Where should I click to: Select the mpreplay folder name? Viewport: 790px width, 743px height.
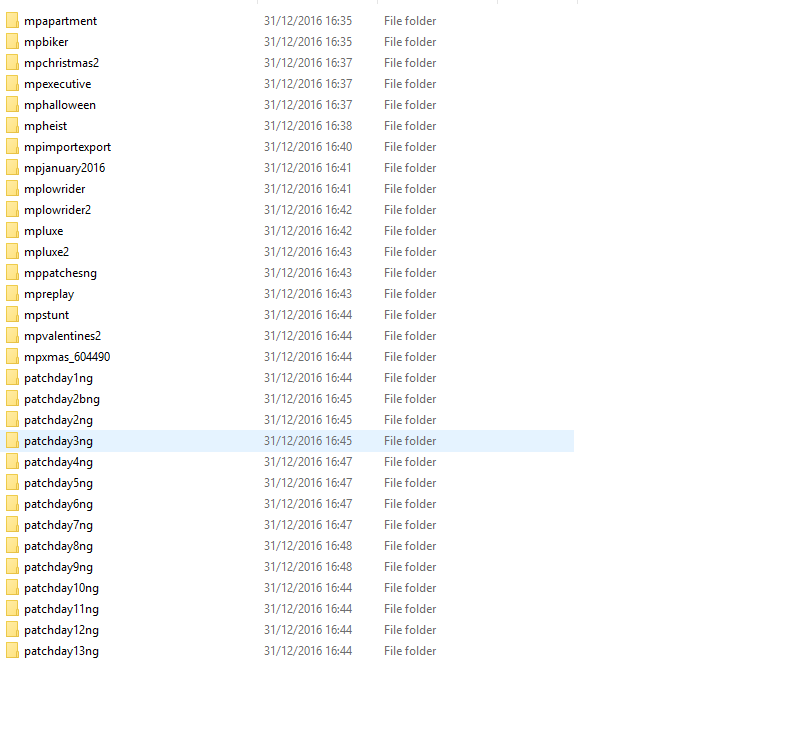click(x=49, y=294)
